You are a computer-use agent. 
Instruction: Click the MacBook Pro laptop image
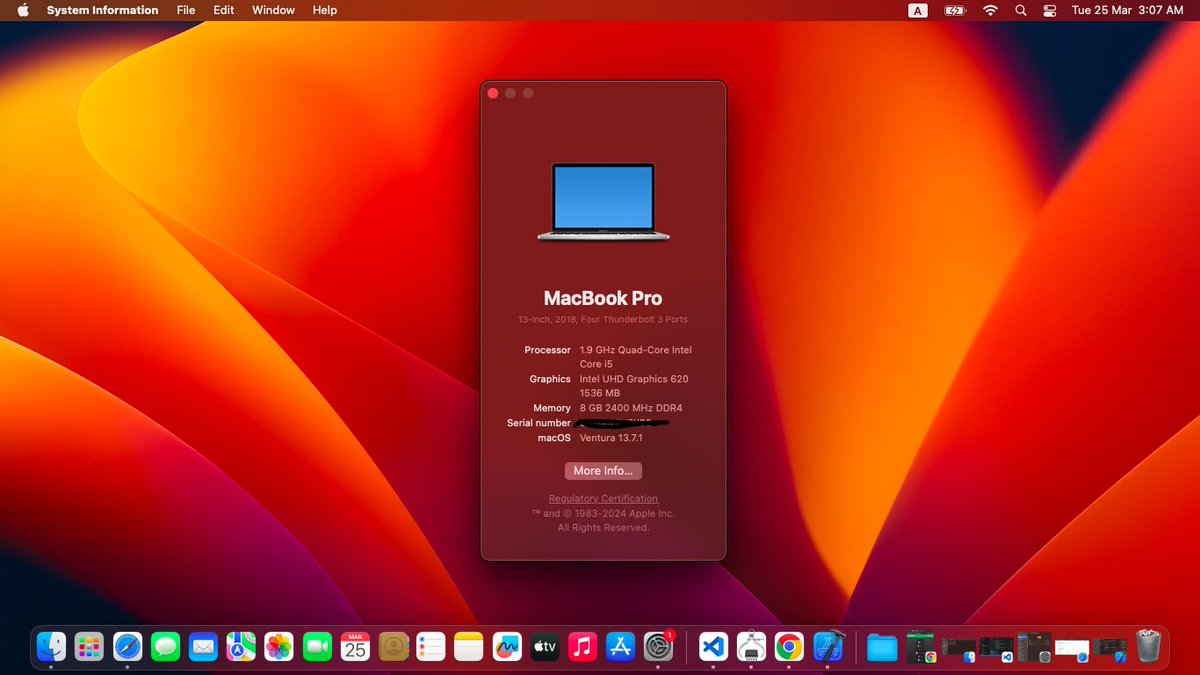(x=603, y=202)
